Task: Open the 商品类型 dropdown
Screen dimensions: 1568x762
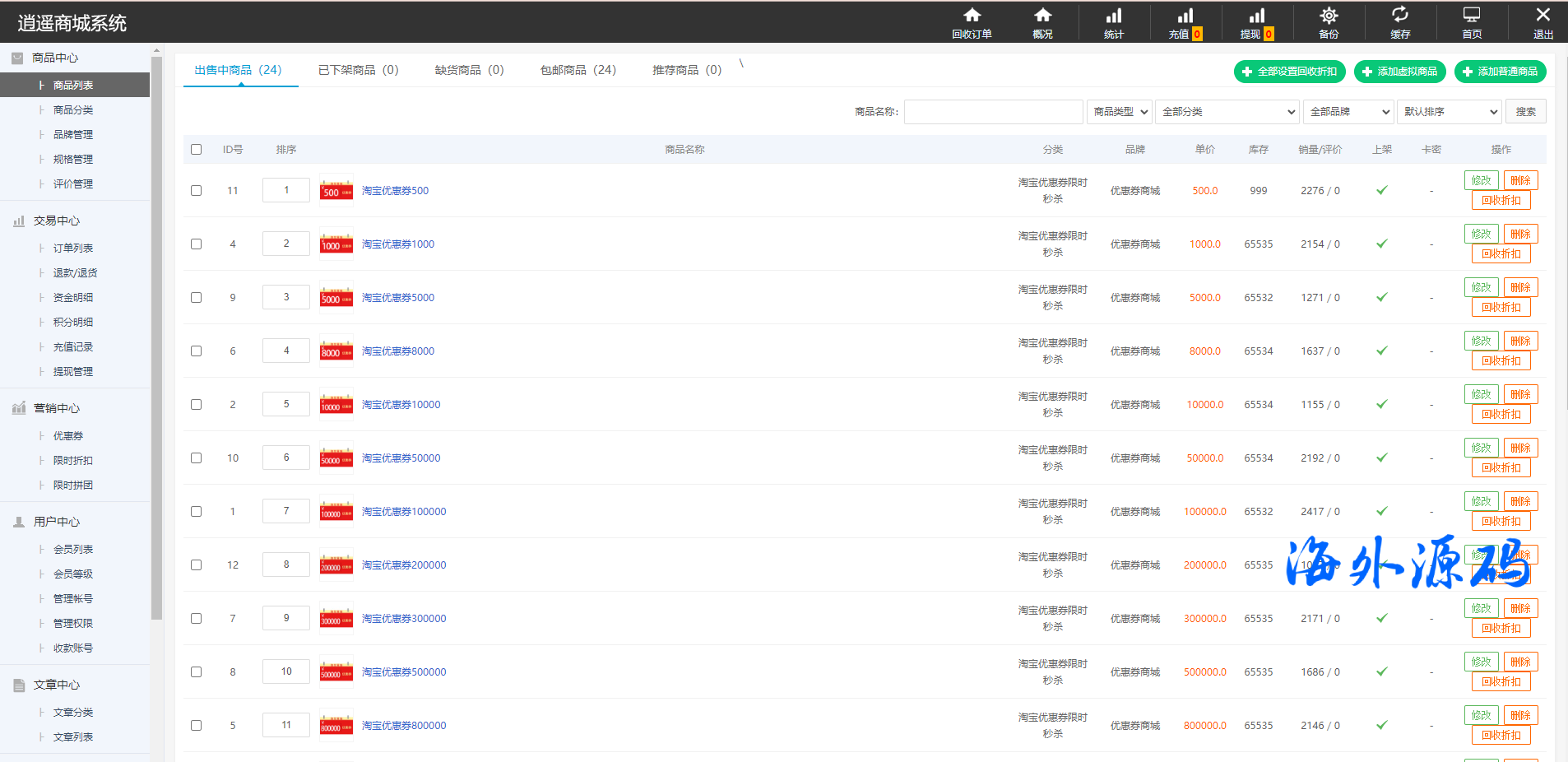Action: pyautogui.click(x=1119, y=112)
